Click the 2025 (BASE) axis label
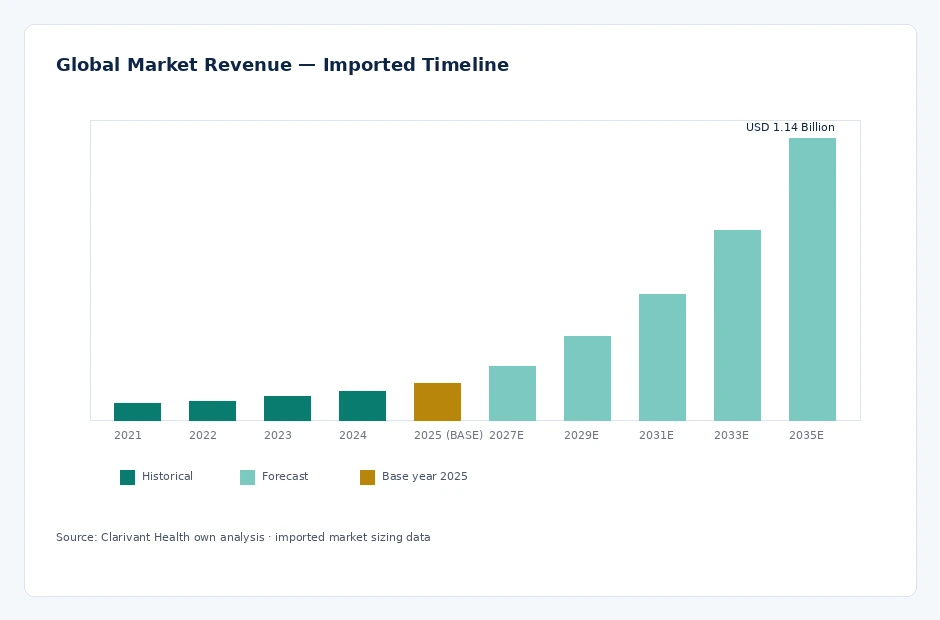The height and width of the screenshot is (620, 940). [448, 435]
